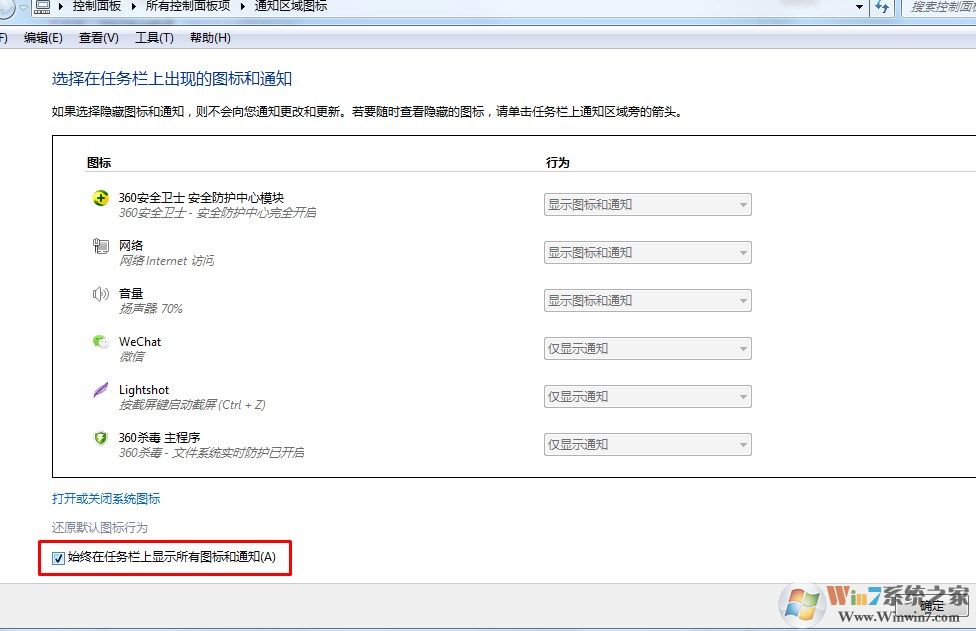Toggle 始终在任务栏上显示所有图标和通知 checkbox
This screenshot has height=631, width=976.
point(59,558)
